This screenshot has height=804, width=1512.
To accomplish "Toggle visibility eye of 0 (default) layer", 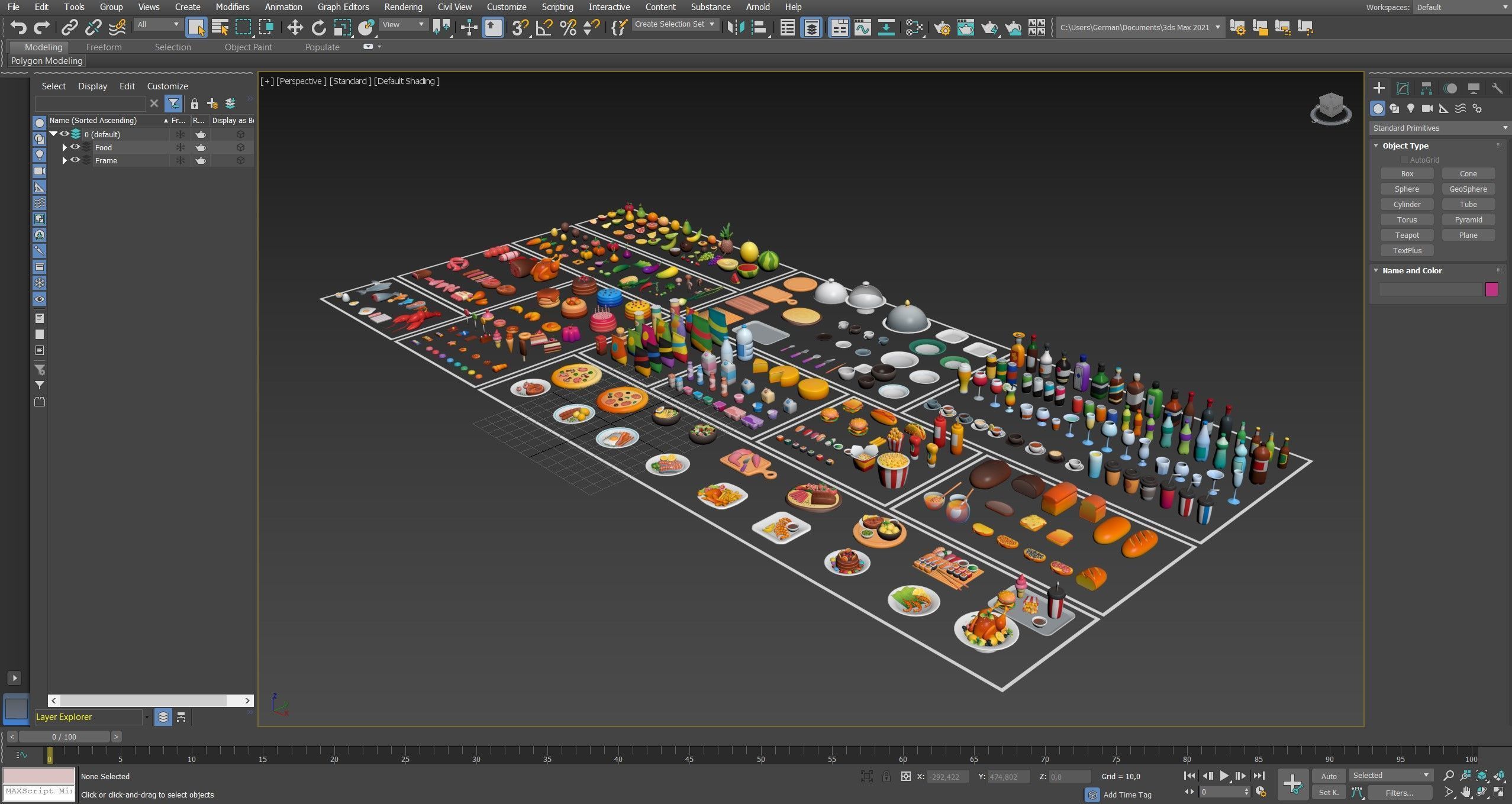I will [x=65, y=134].
